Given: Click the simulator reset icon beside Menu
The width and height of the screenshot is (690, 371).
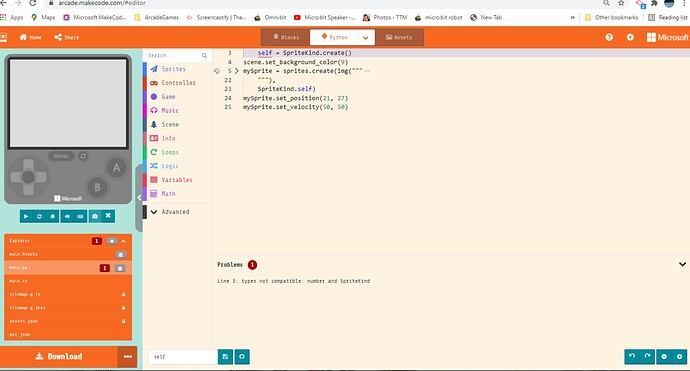Looking at the screenshot, I should pyautogui.click(x=83, y=156).
